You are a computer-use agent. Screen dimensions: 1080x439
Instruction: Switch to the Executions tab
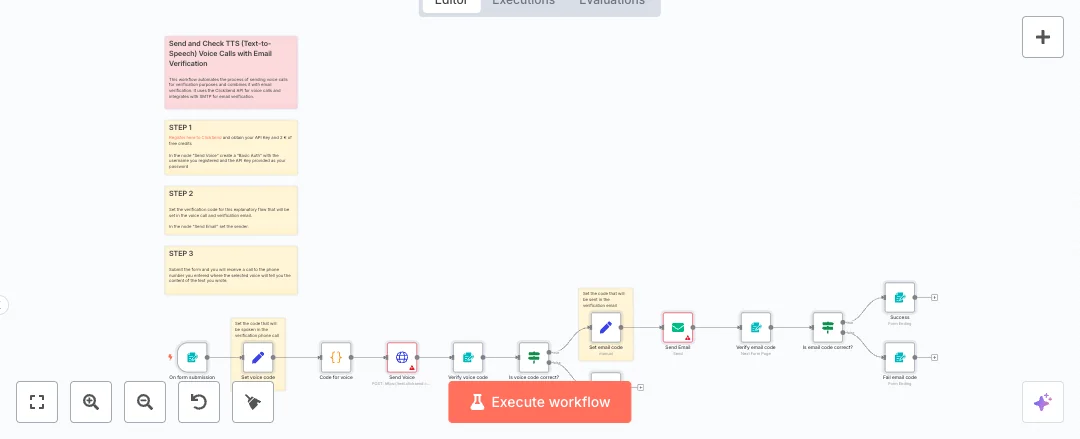(x=523, y=3)
